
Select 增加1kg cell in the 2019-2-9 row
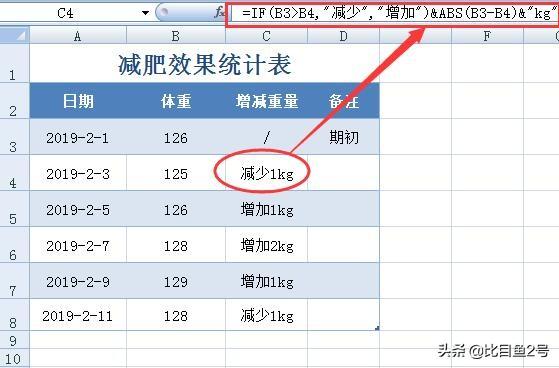tap(267, 281)
